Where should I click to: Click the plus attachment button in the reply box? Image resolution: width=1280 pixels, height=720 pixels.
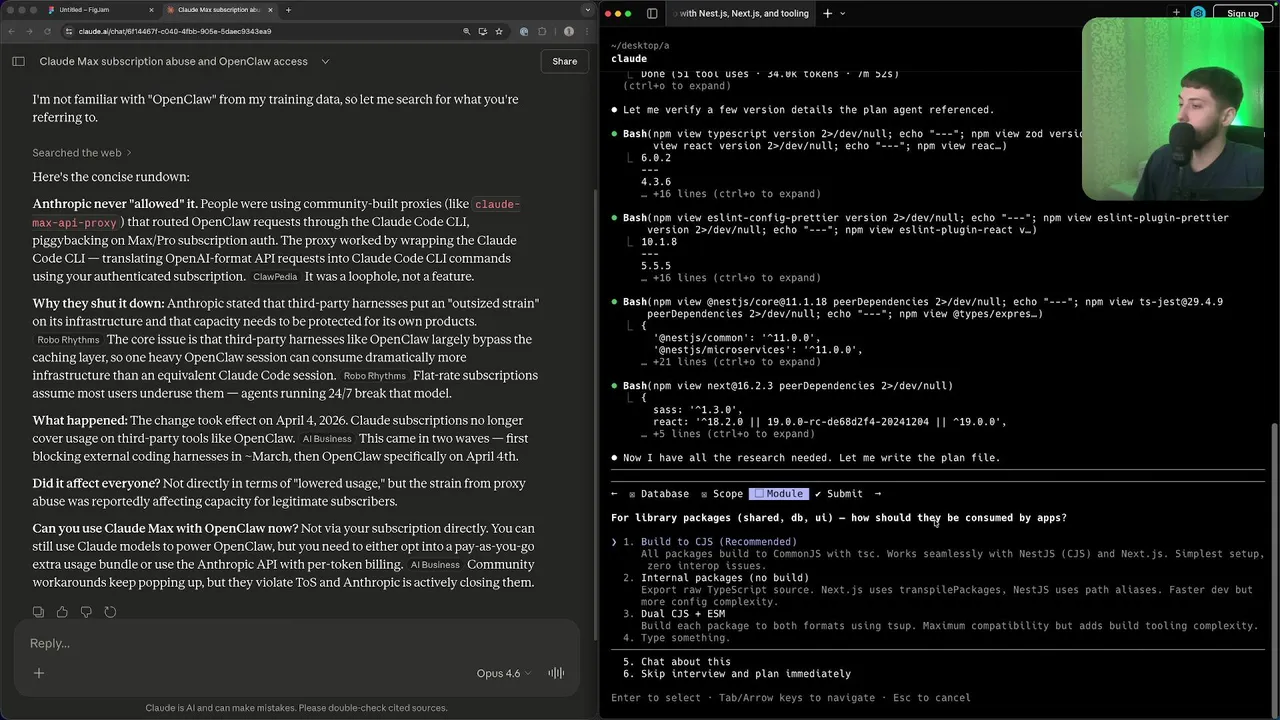[x=39, y=673]
